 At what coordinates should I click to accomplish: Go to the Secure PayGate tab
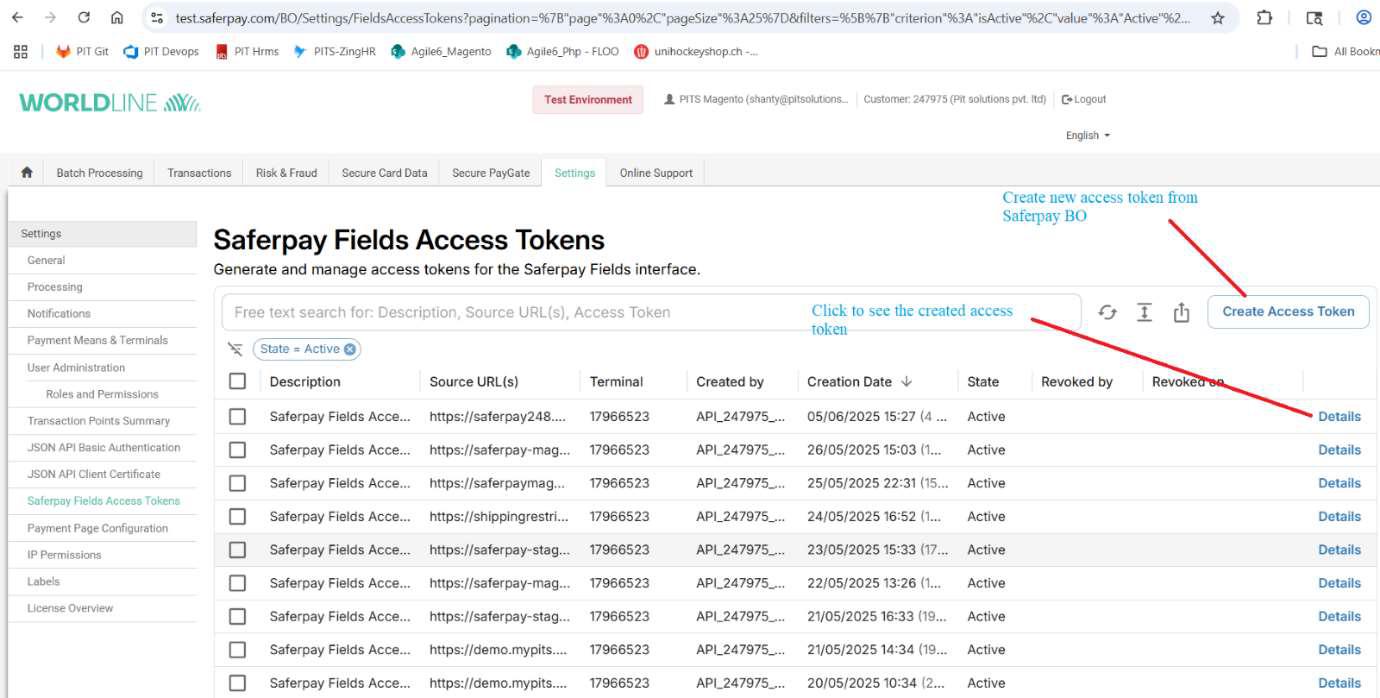click(x=491, y=172)
